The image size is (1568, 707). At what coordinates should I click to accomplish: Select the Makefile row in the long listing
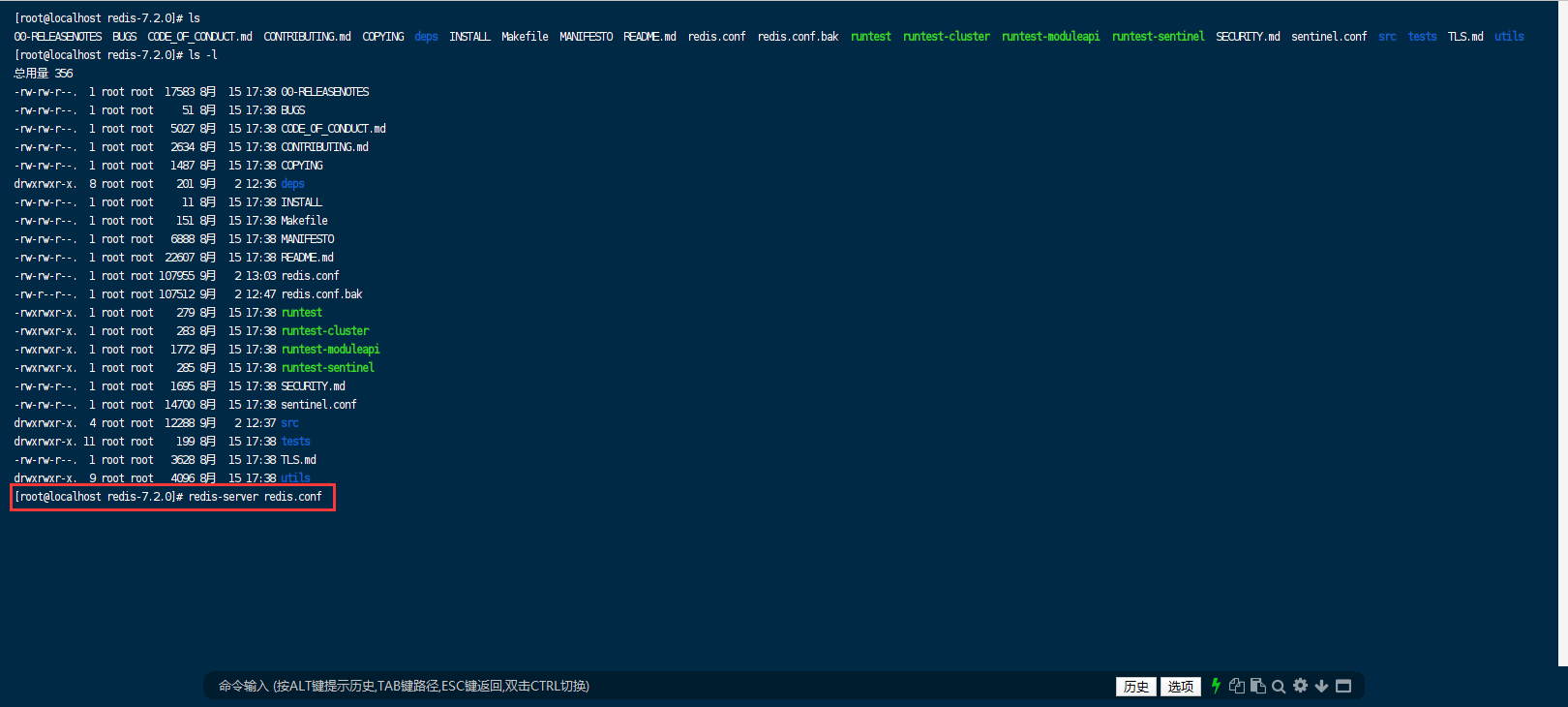point(170,221)
